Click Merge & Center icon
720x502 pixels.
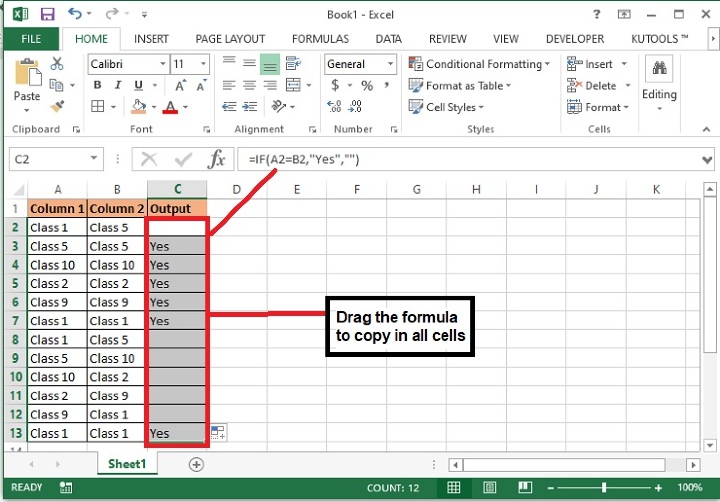[293, 85]
